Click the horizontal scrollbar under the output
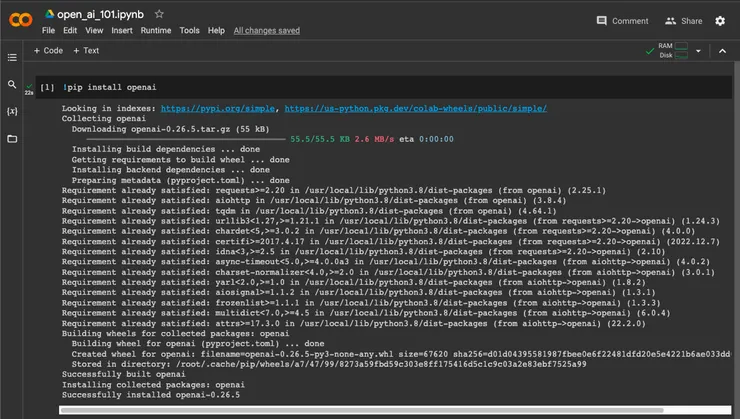Screen dimensions: 740x419 pyautogui.click(x=362, y=410)
